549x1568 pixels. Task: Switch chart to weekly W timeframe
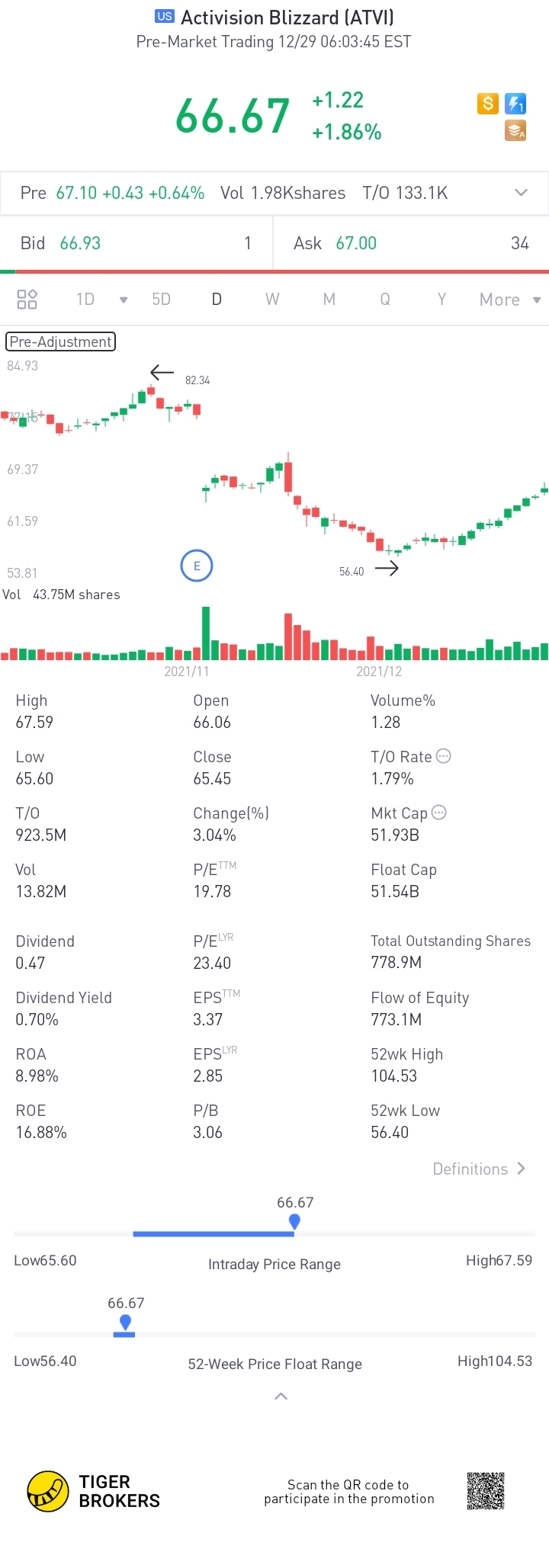pos(272,299)
